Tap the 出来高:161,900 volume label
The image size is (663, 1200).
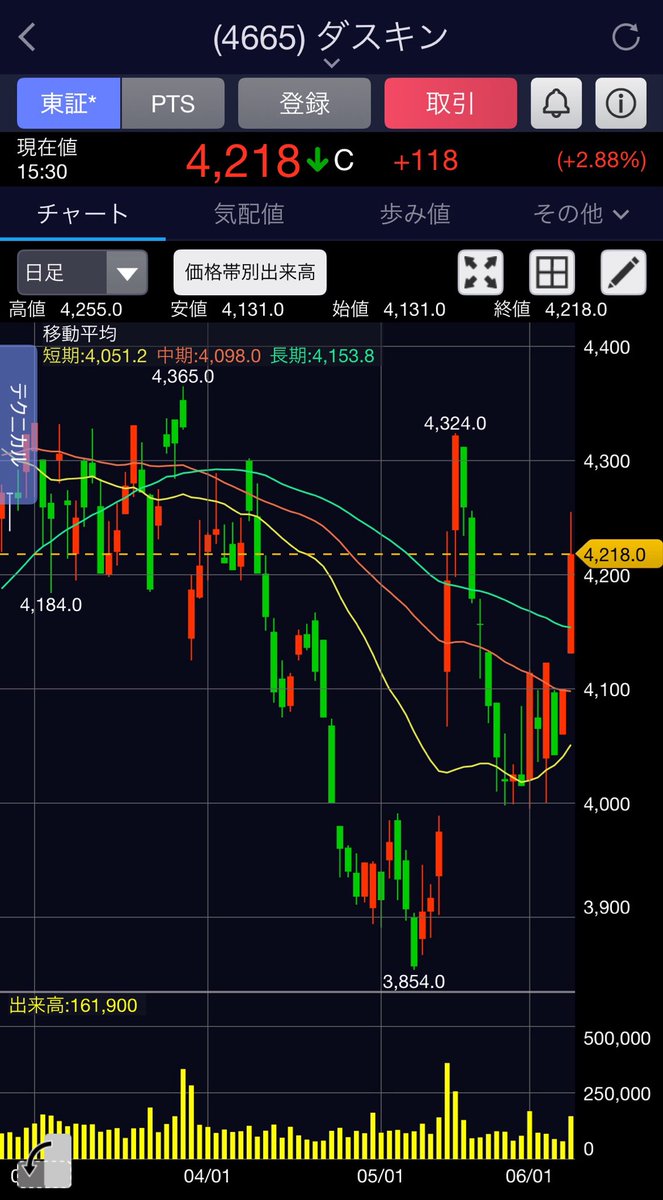[72, 1005]
